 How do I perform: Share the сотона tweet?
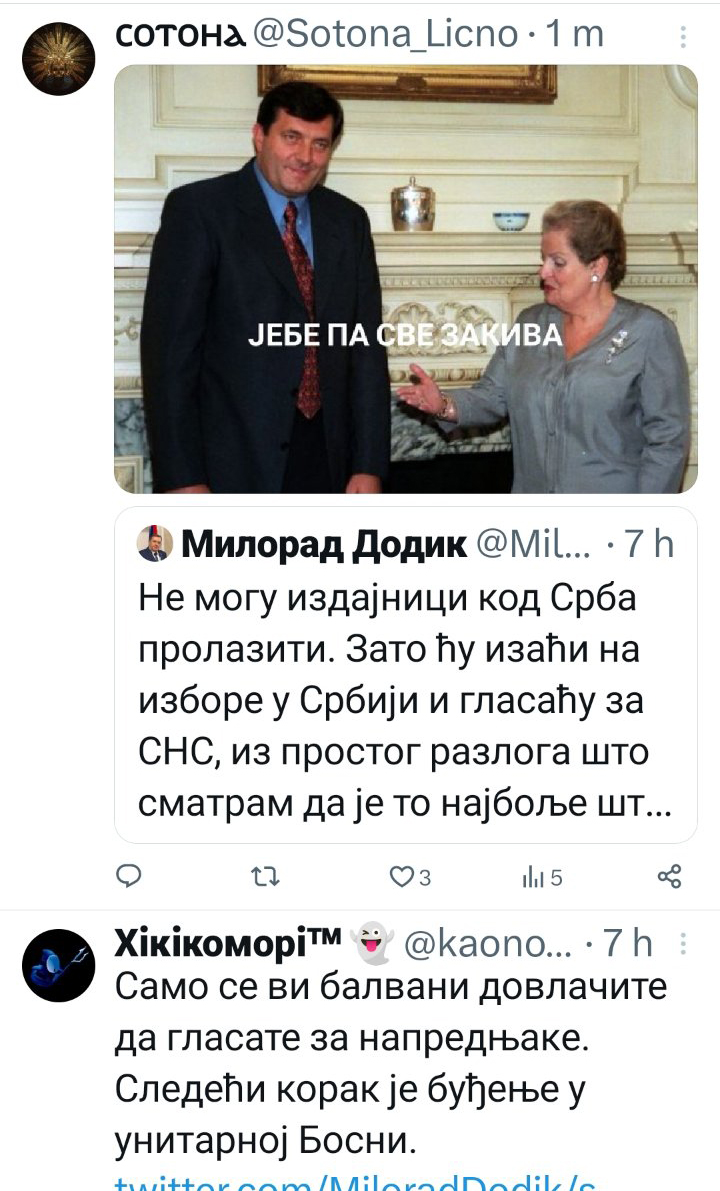669,877
